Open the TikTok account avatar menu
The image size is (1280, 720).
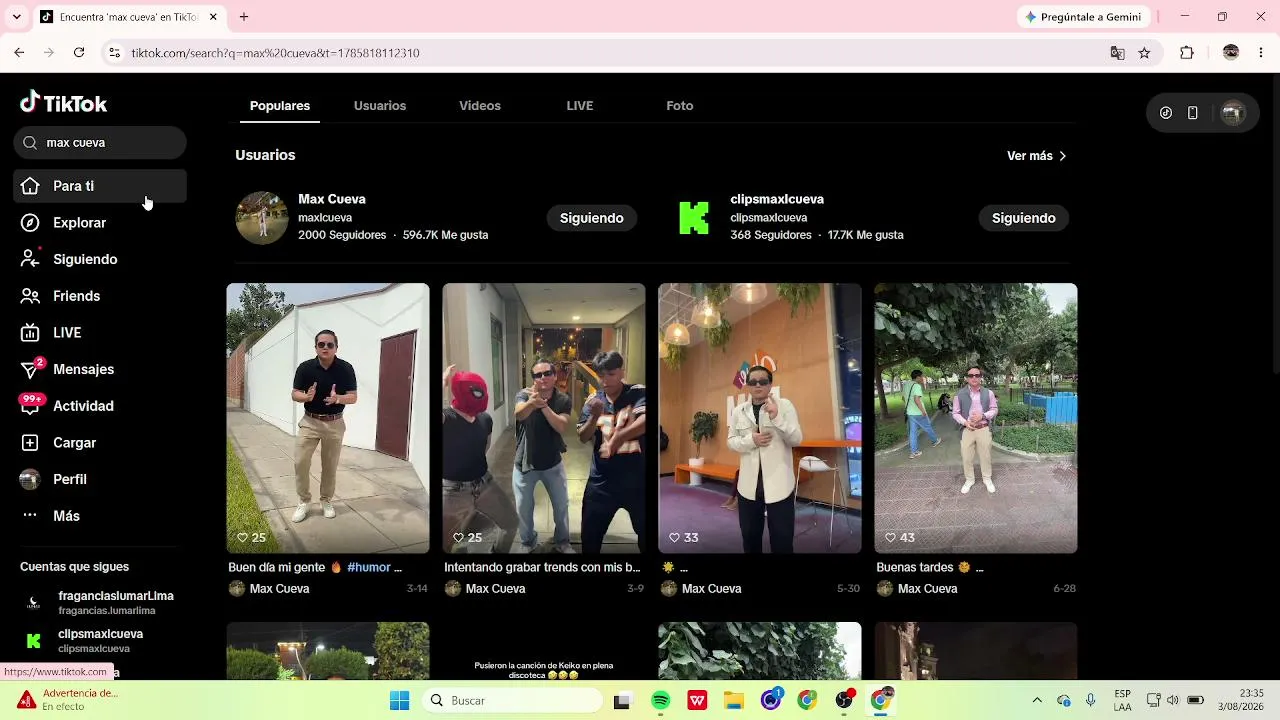1232,113
